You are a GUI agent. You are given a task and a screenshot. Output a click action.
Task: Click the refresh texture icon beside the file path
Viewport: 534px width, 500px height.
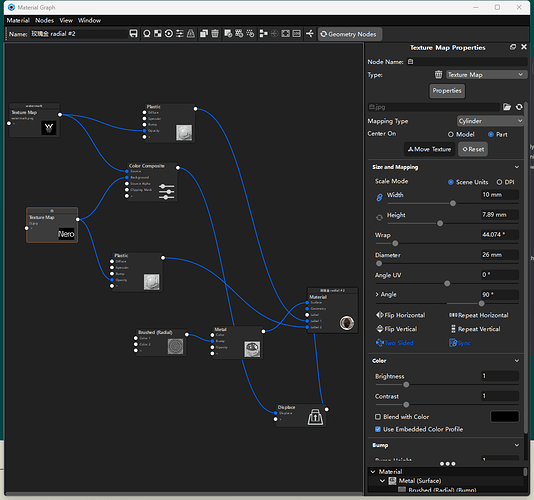point(519,107)
